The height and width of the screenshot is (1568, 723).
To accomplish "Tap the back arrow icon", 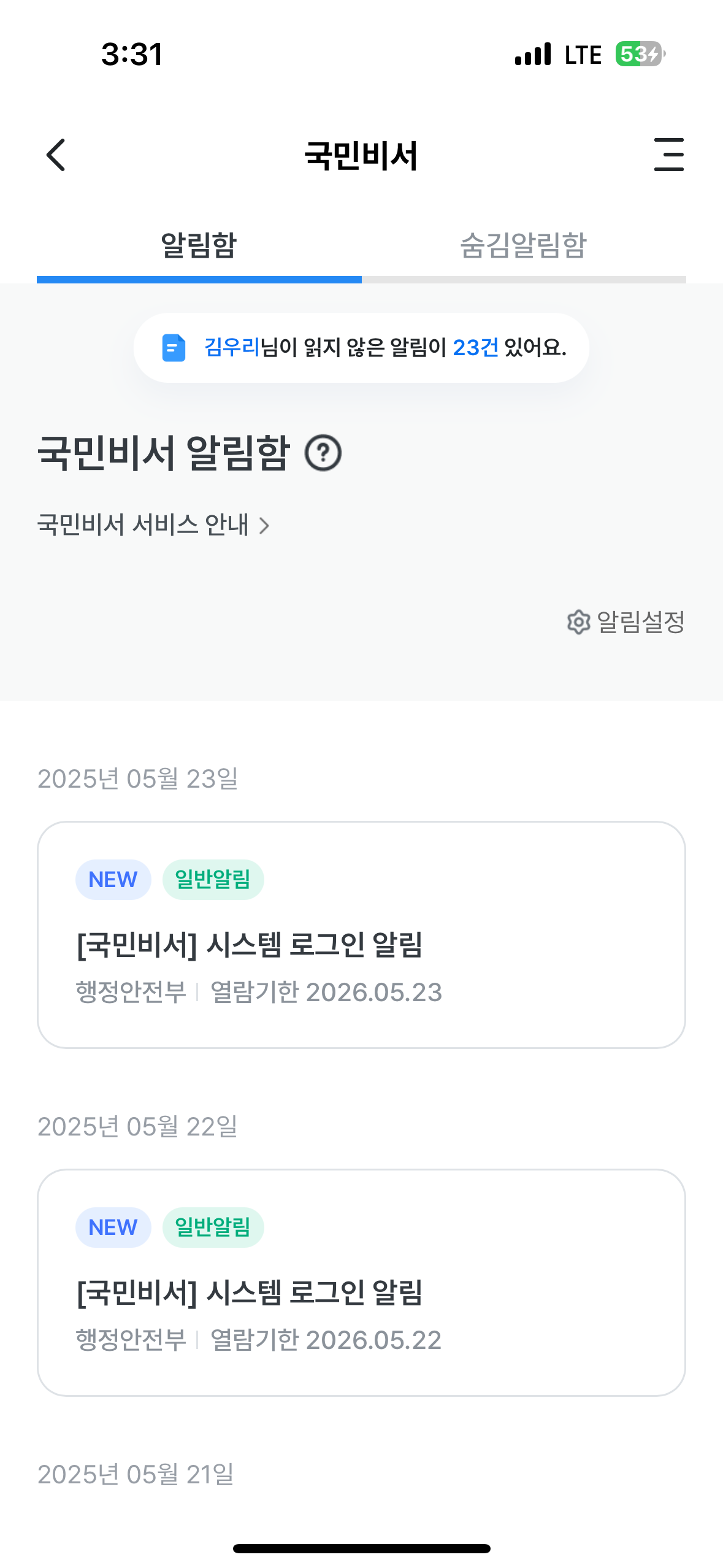I will (56, 155).
